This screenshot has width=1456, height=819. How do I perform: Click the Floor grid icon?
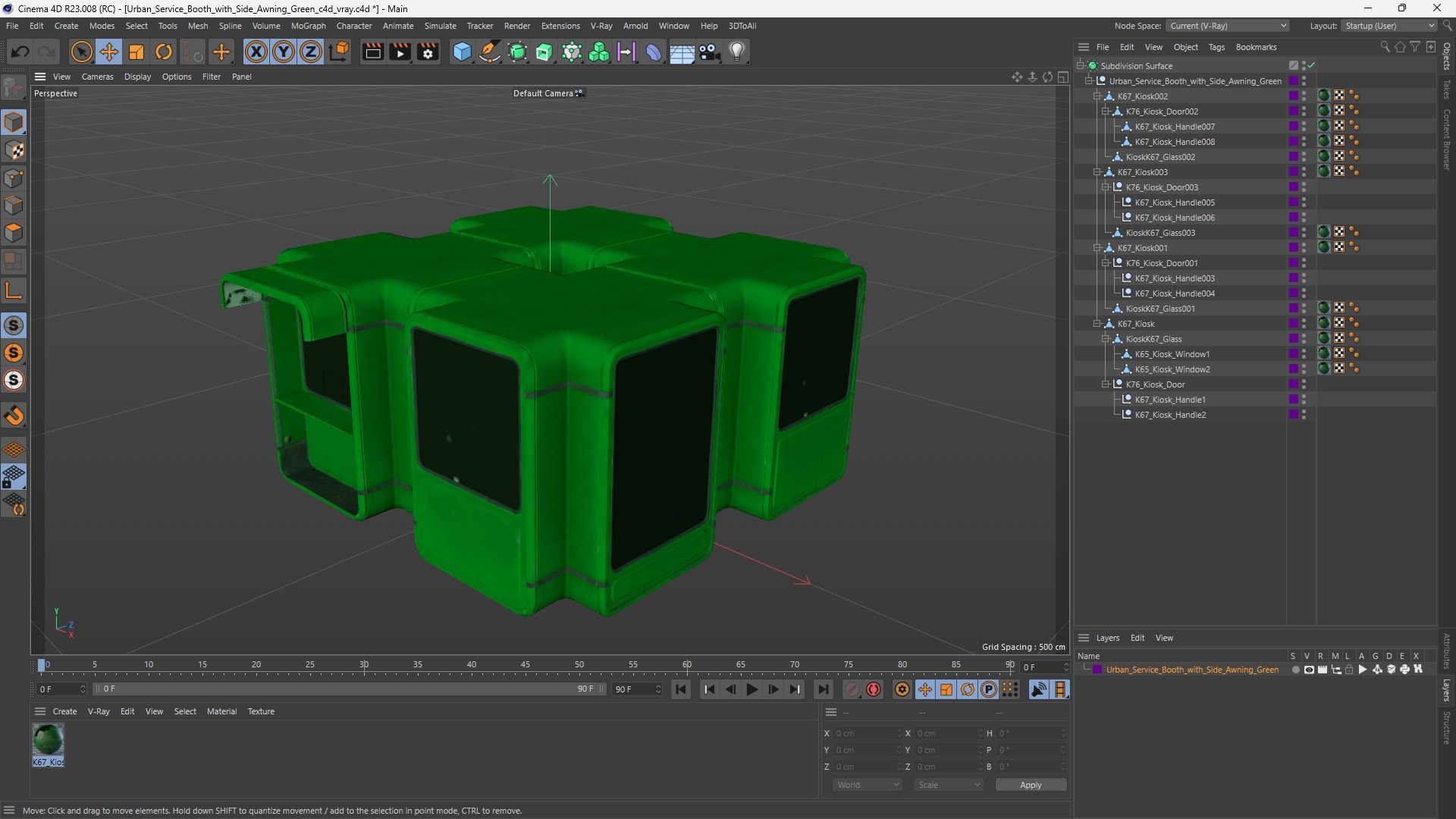click(x=682, y=52)
